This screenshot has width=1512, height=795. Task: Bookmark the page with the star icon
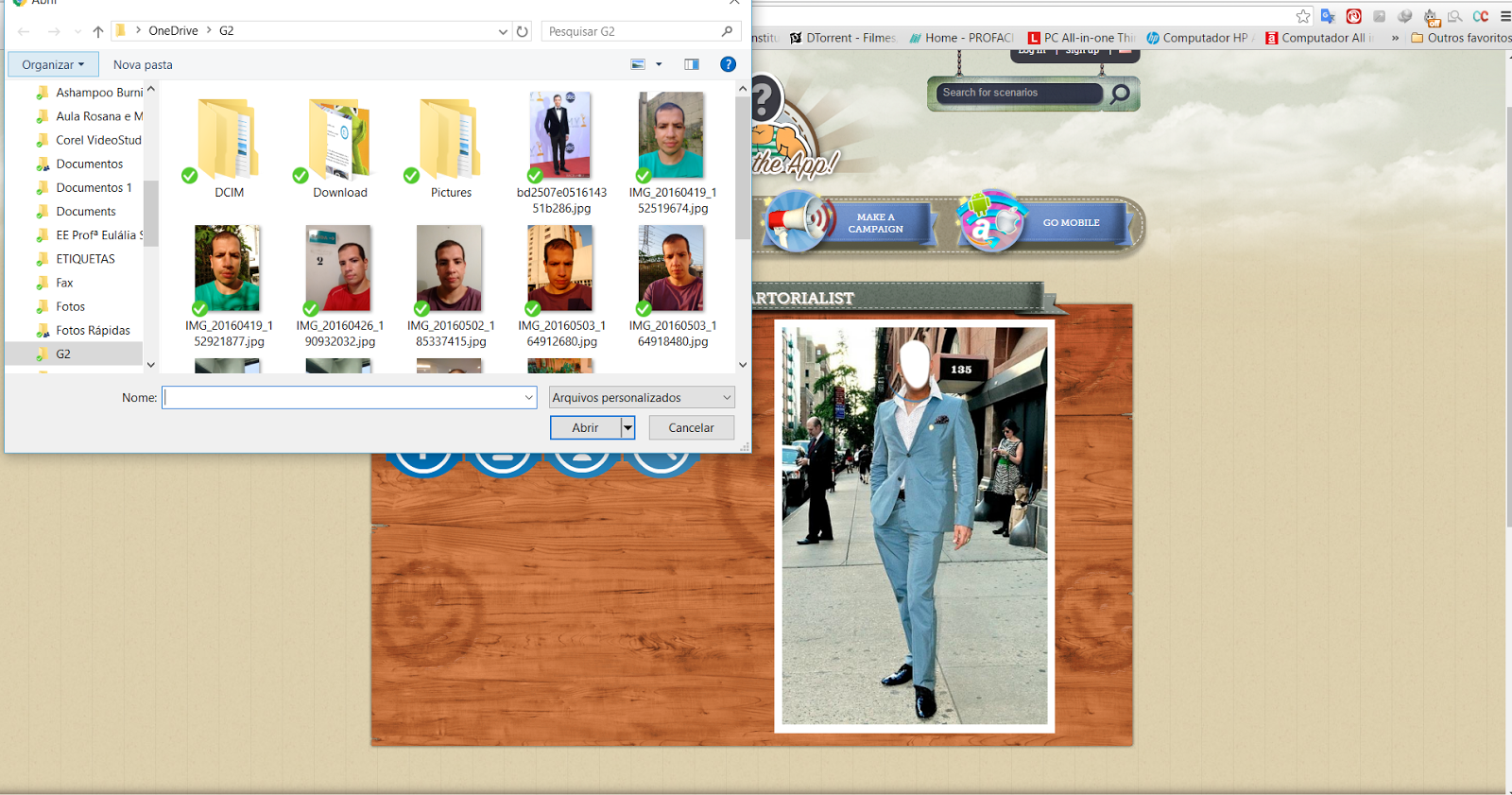pyautogui.click(x=1303, y=16)
